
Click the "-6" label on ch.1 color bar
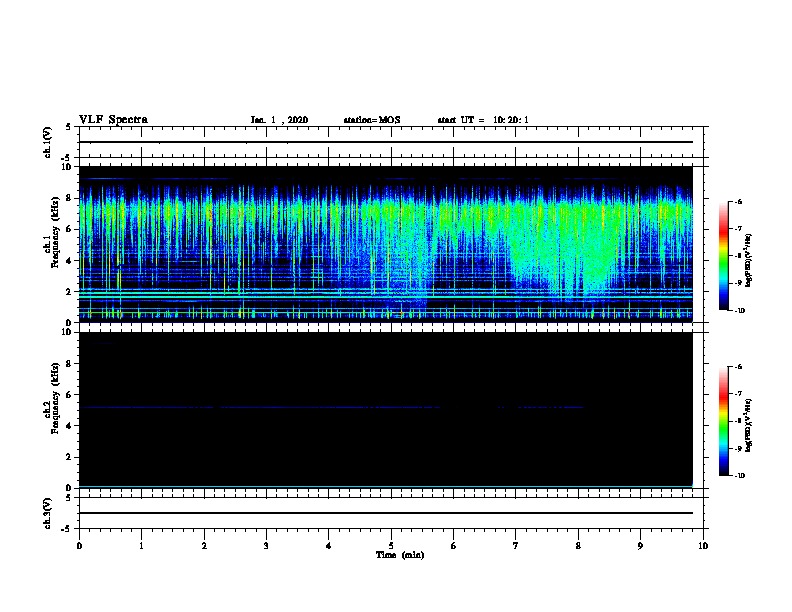click(739, 201)
